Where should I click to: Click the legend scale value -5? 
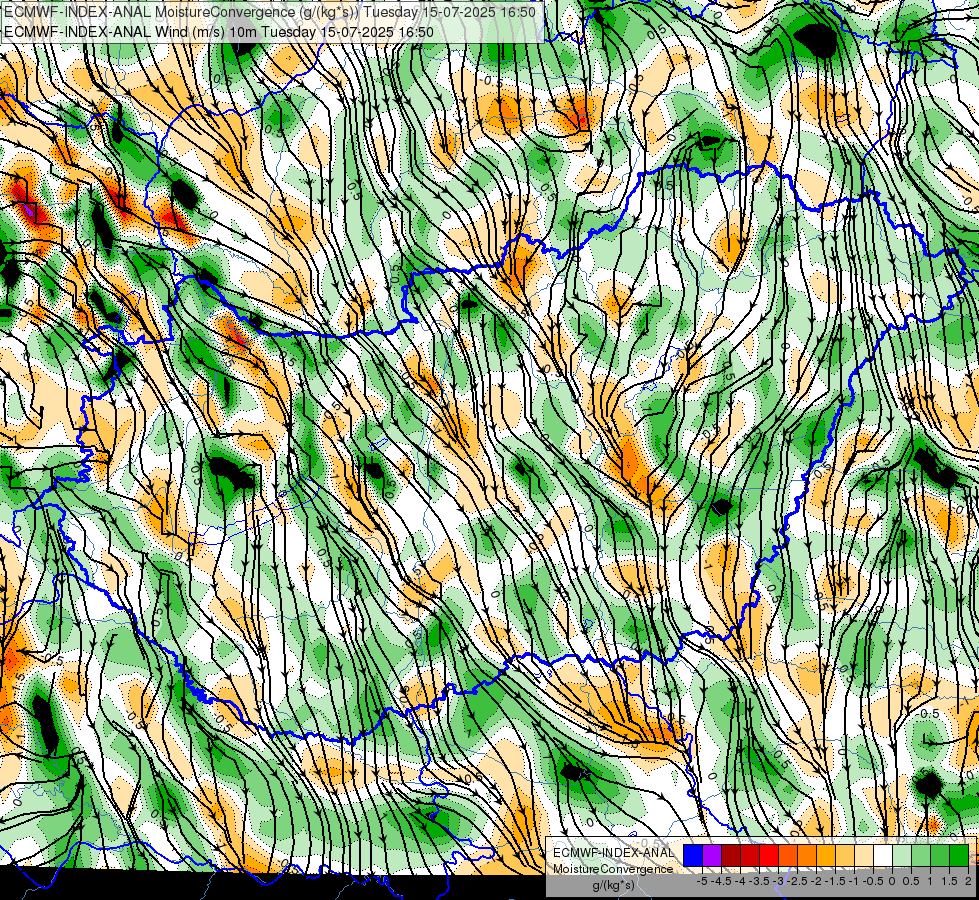(702, 881)
